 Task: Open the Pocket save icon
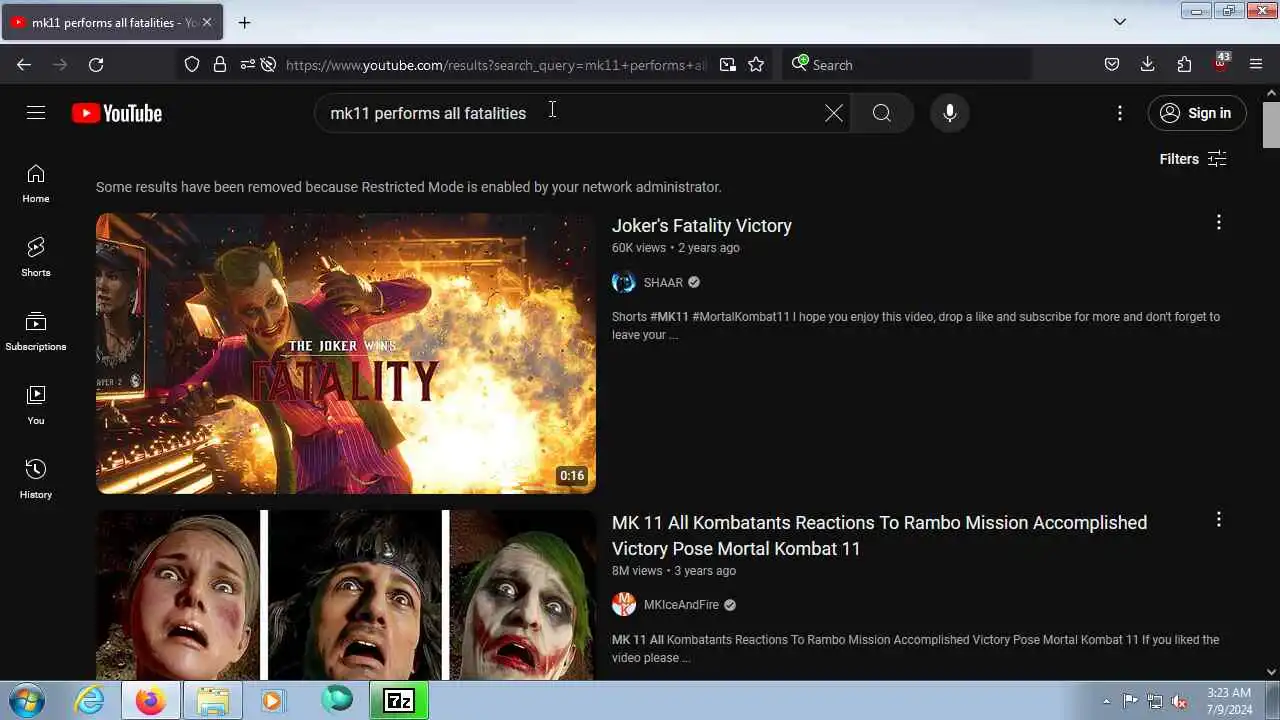click(1112, 65)
